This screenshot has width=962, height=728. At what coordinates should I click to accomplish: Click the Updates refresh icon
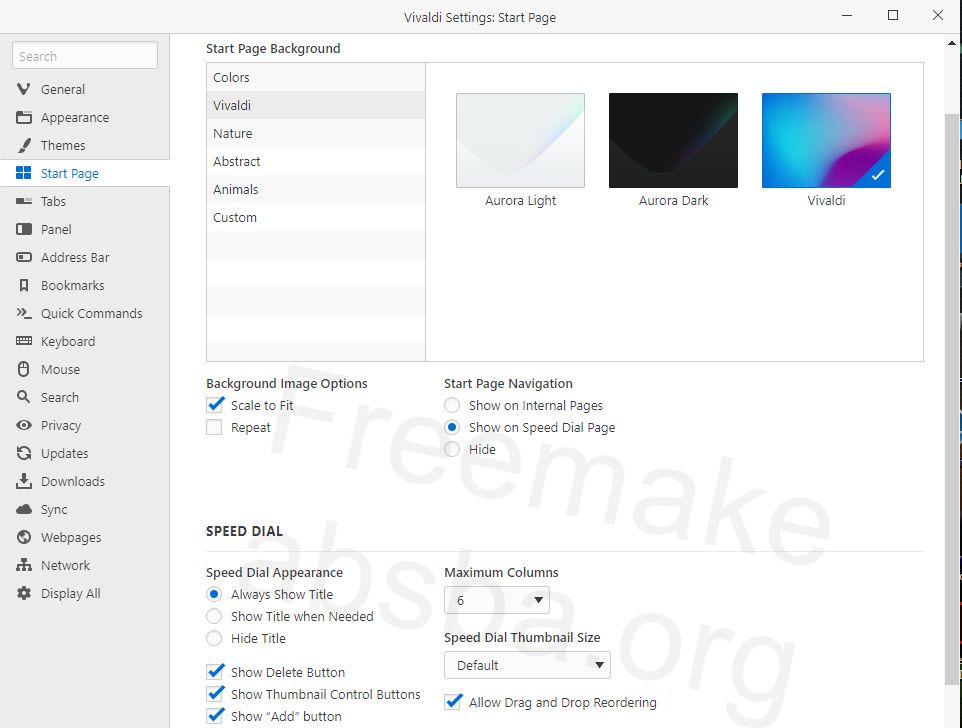coord(23,453)
